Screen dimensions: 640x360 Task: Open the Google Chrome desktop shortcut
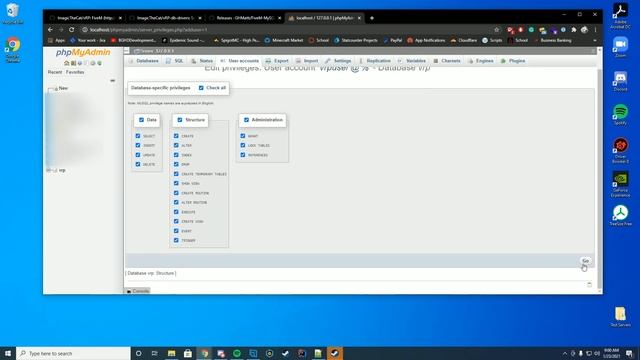(13, 50)
